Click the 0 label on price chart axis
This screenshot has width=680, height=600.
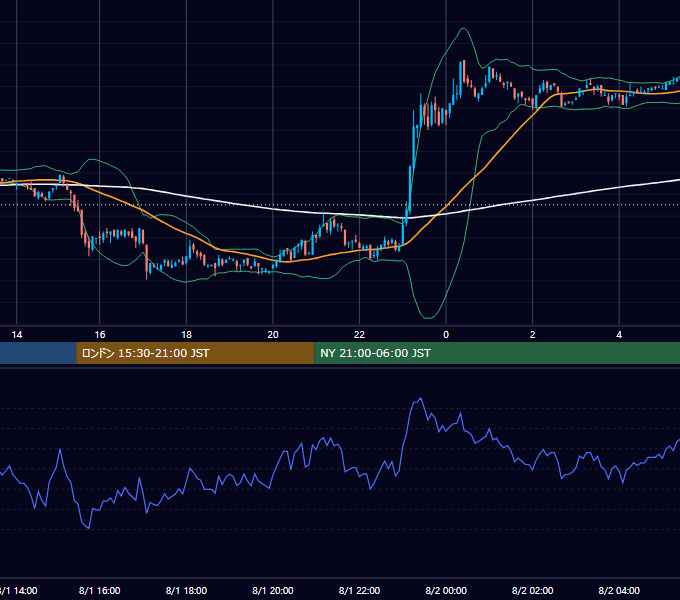coord(446,335)
